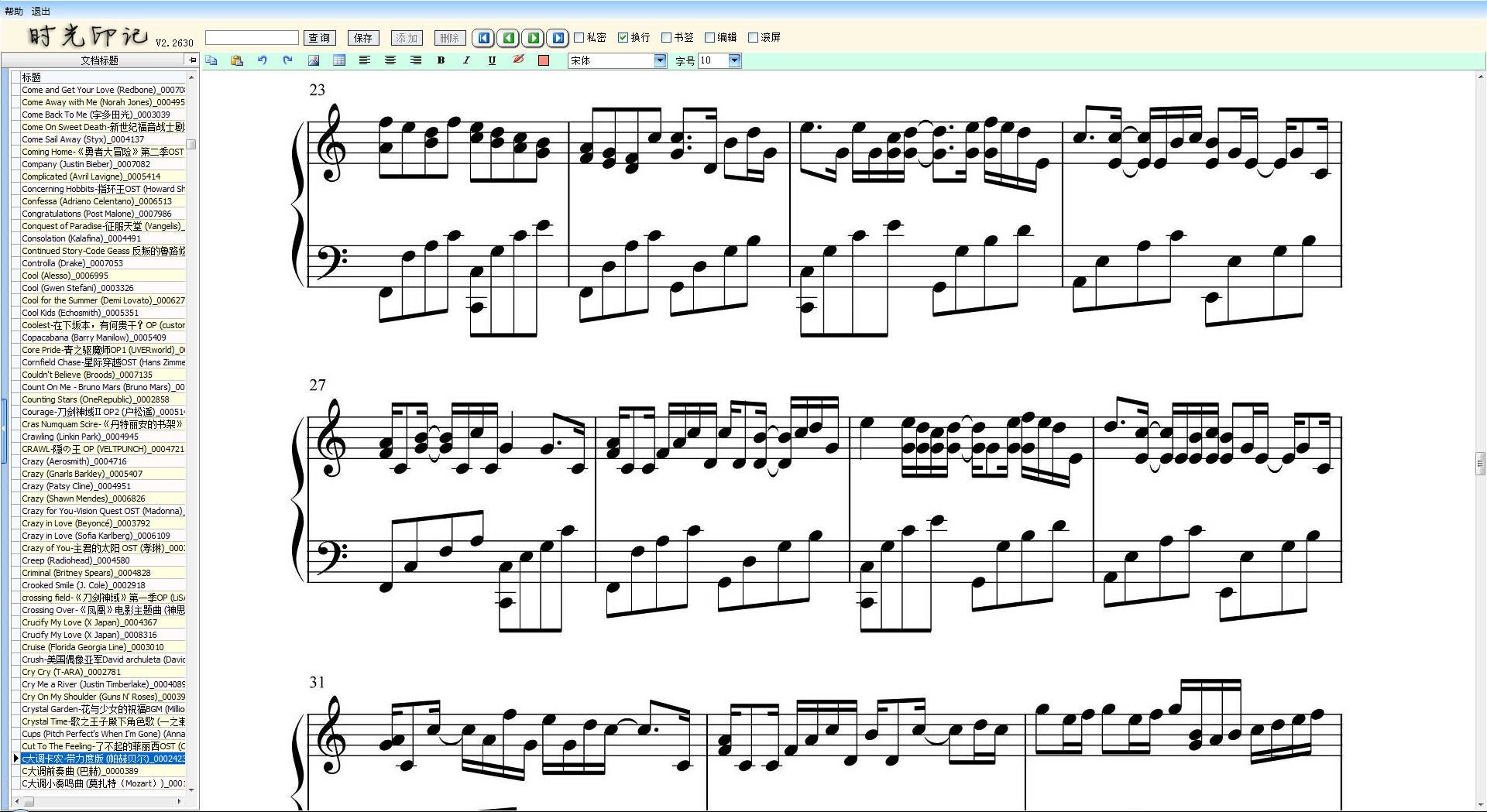Click the 添加 button

point(407,38)
